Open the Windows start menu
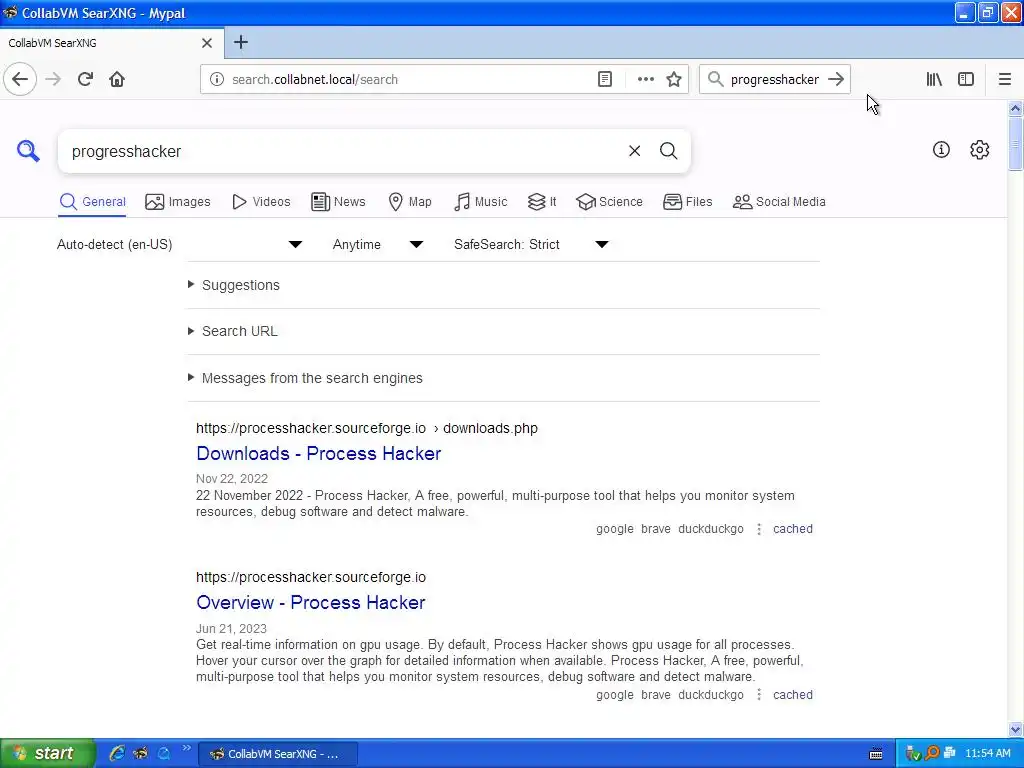 [x=48, y=754]
